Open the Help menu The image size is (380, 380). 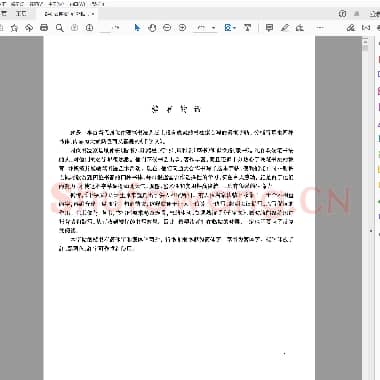[98, 4]
